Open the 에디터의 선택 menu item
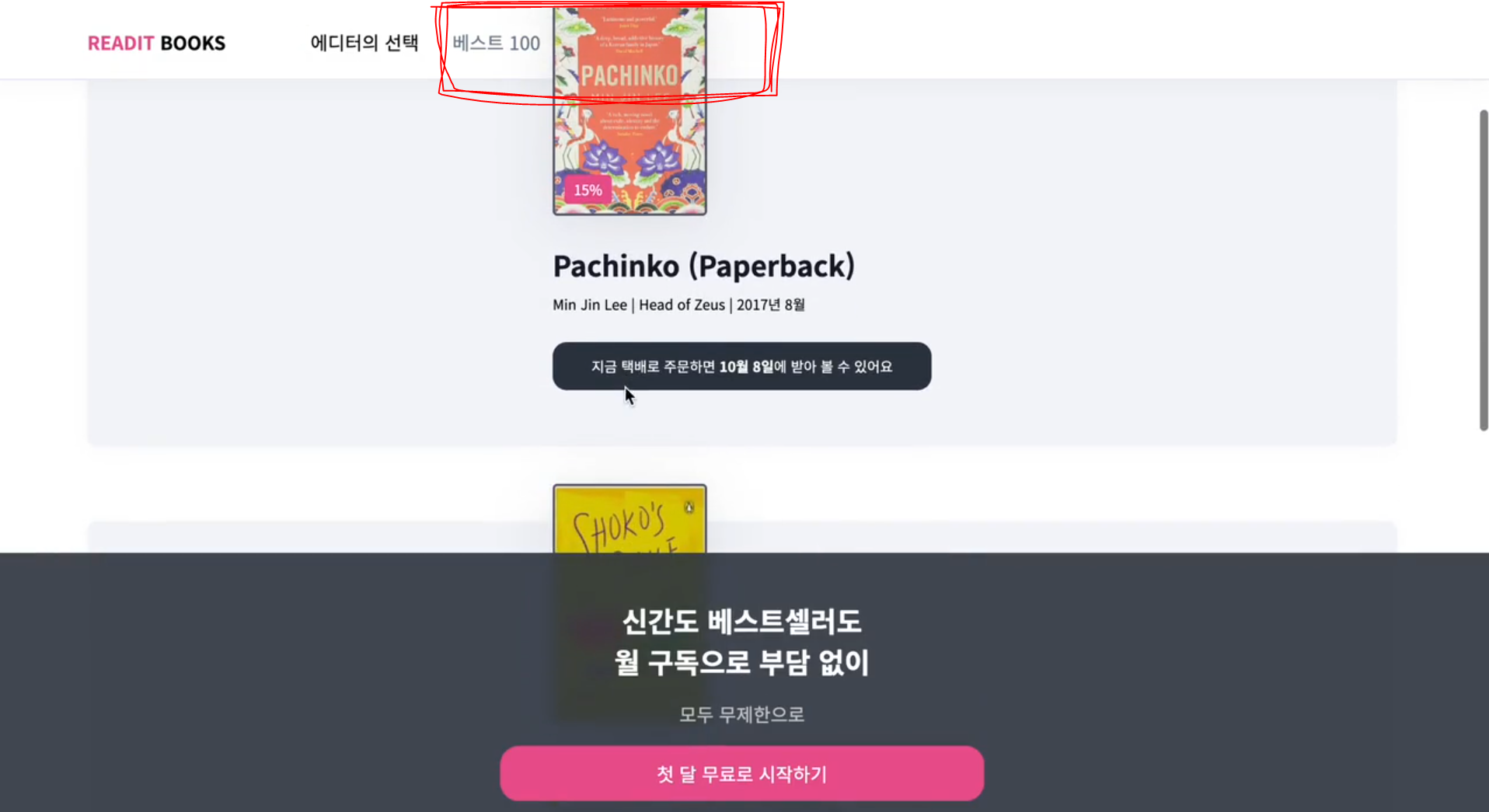Image resolution: width=1489 pixels, height=812 pixels. coord(364,43)
